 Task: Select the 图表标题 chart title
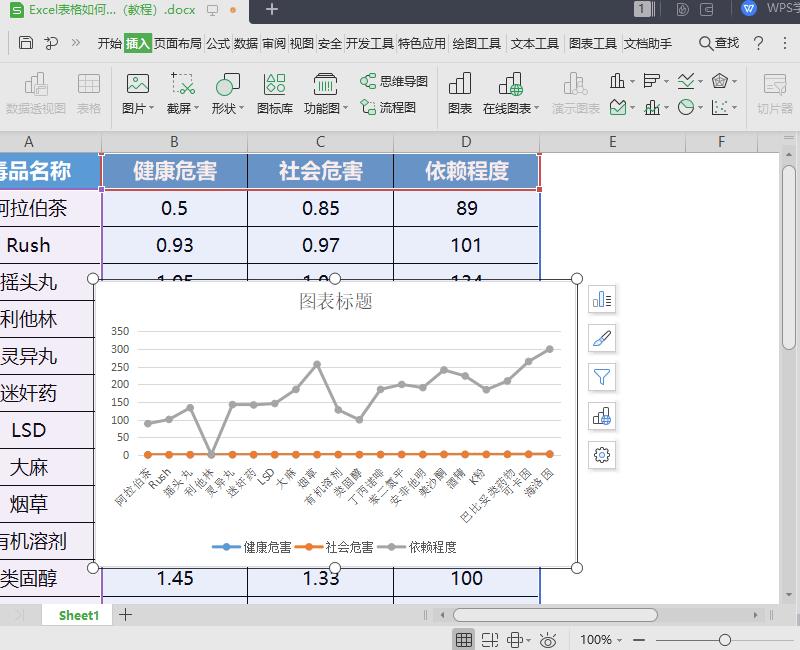pos(337,303)
